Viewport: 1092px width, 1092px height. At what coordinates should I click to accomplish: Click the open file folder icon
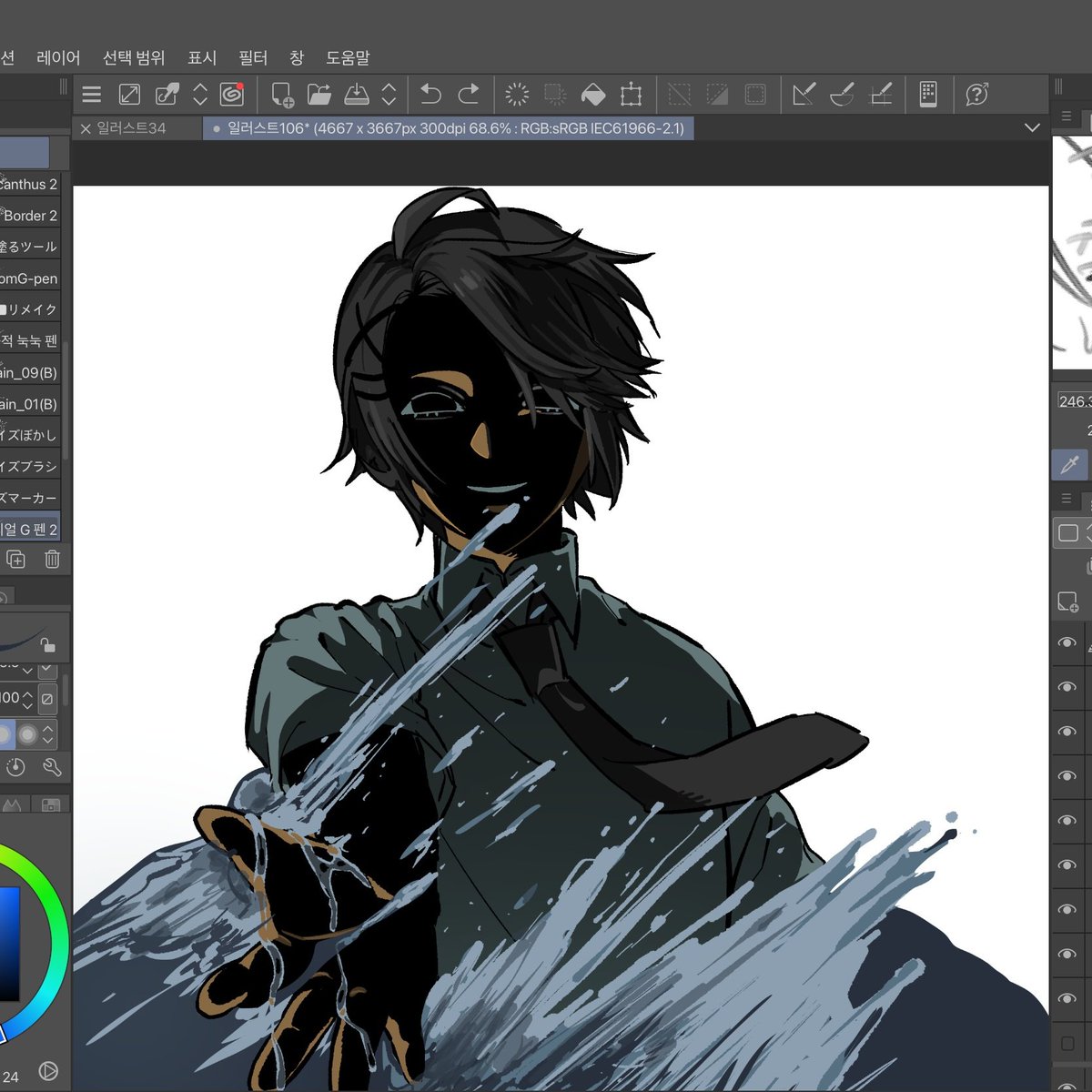point(319,95)
